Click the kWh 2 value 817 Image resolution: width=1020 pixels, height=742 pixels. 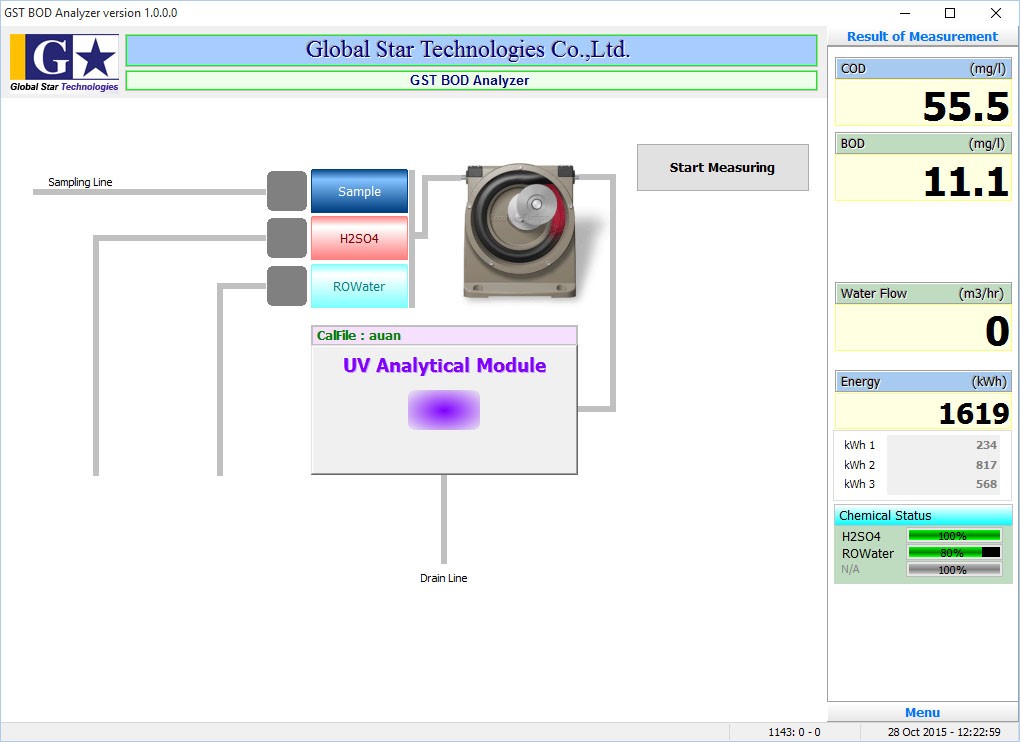986,465
